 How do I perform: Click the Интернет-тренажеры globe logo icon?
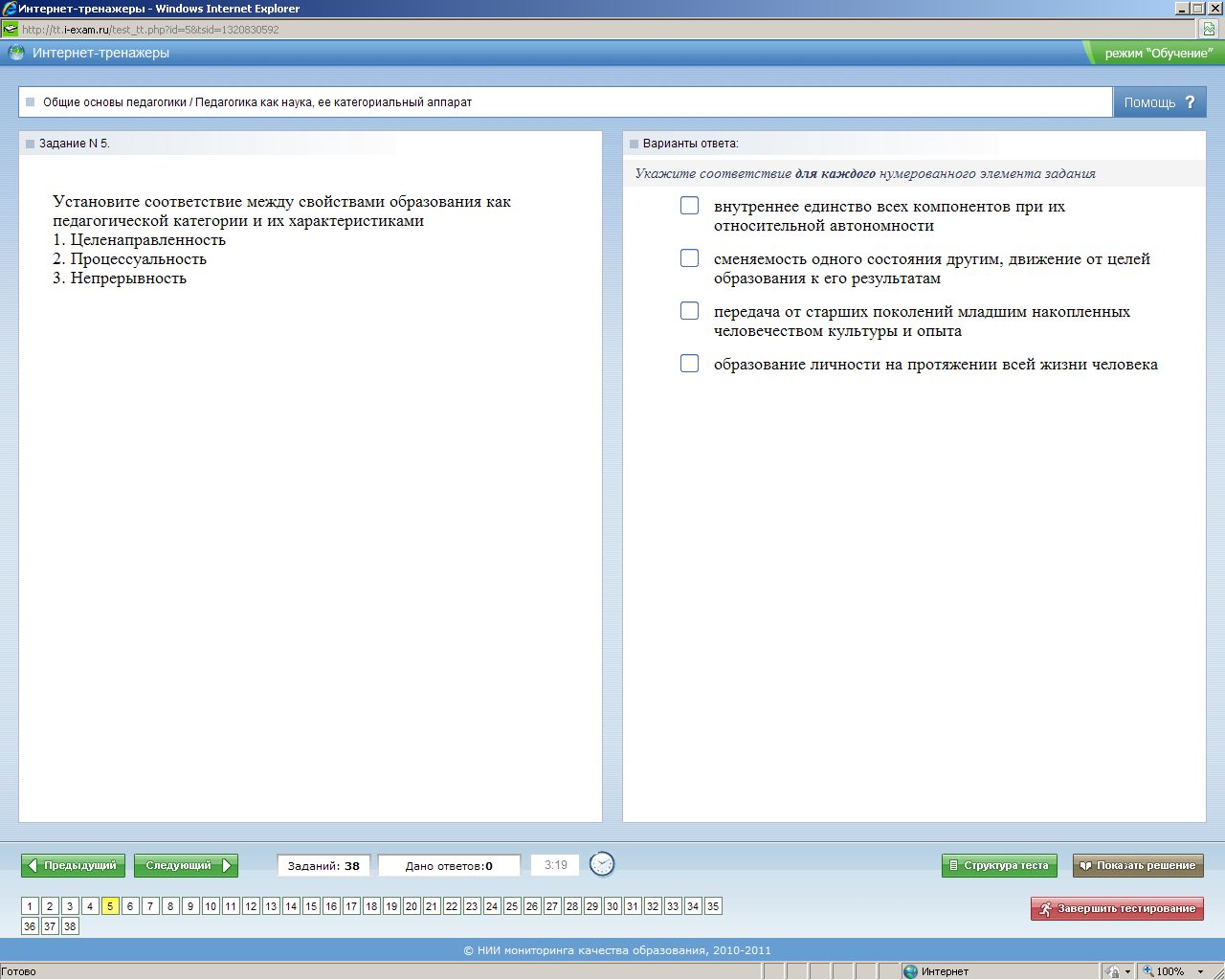[x=16, y=53]
